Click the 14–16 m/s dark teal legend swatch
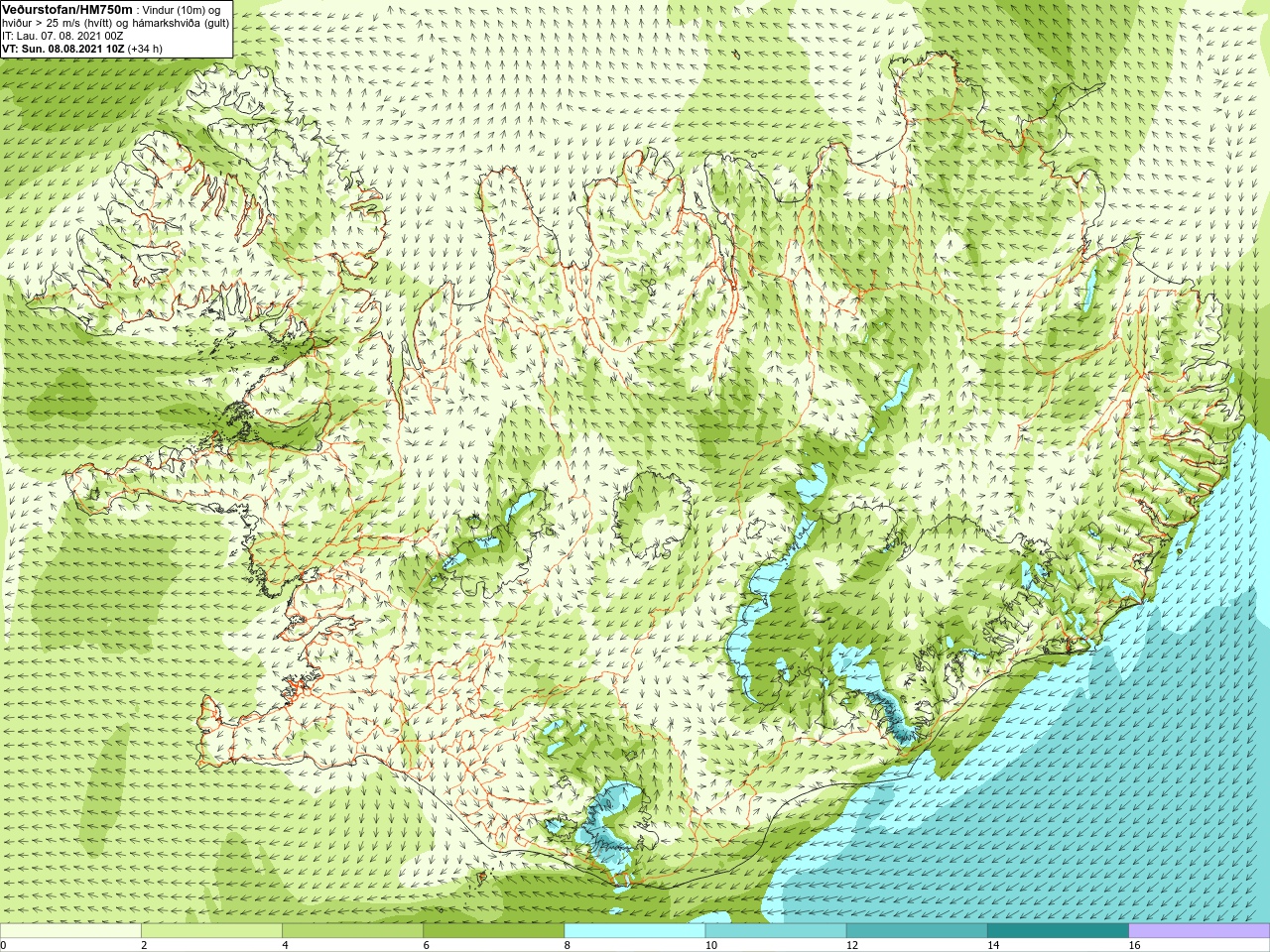Viewport: 1270px width, 952px height. tap(1058, 931)
